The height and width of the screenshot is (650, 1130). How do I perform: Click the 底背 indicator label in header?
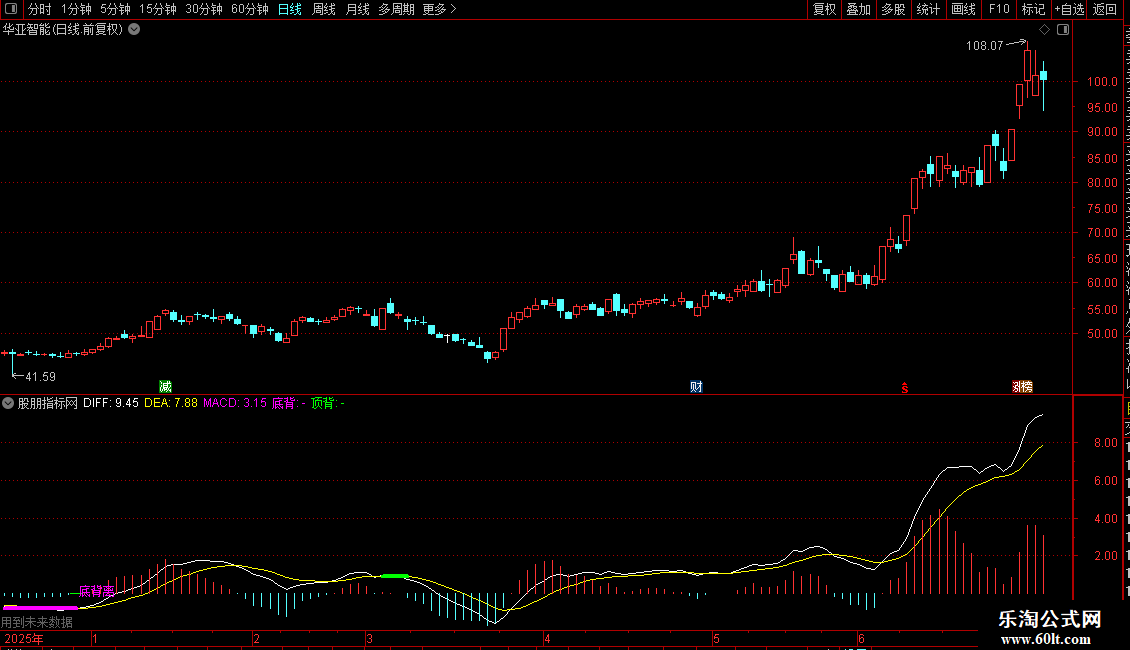(288, 404)
